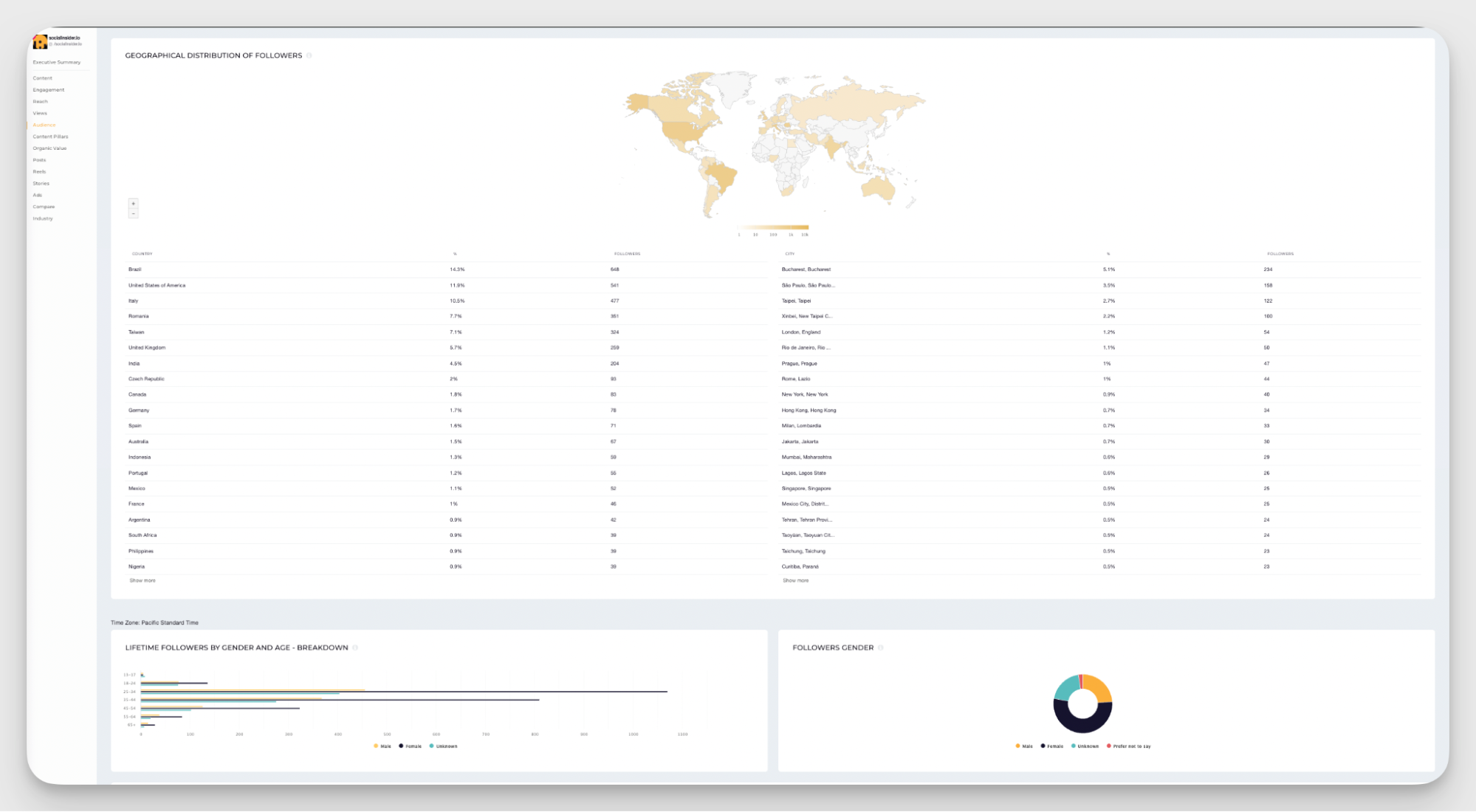The image size is (1476, 812).
Task: Click info icon beside Lifetime Followers Breakdown
Action: [x=355, y=648]
